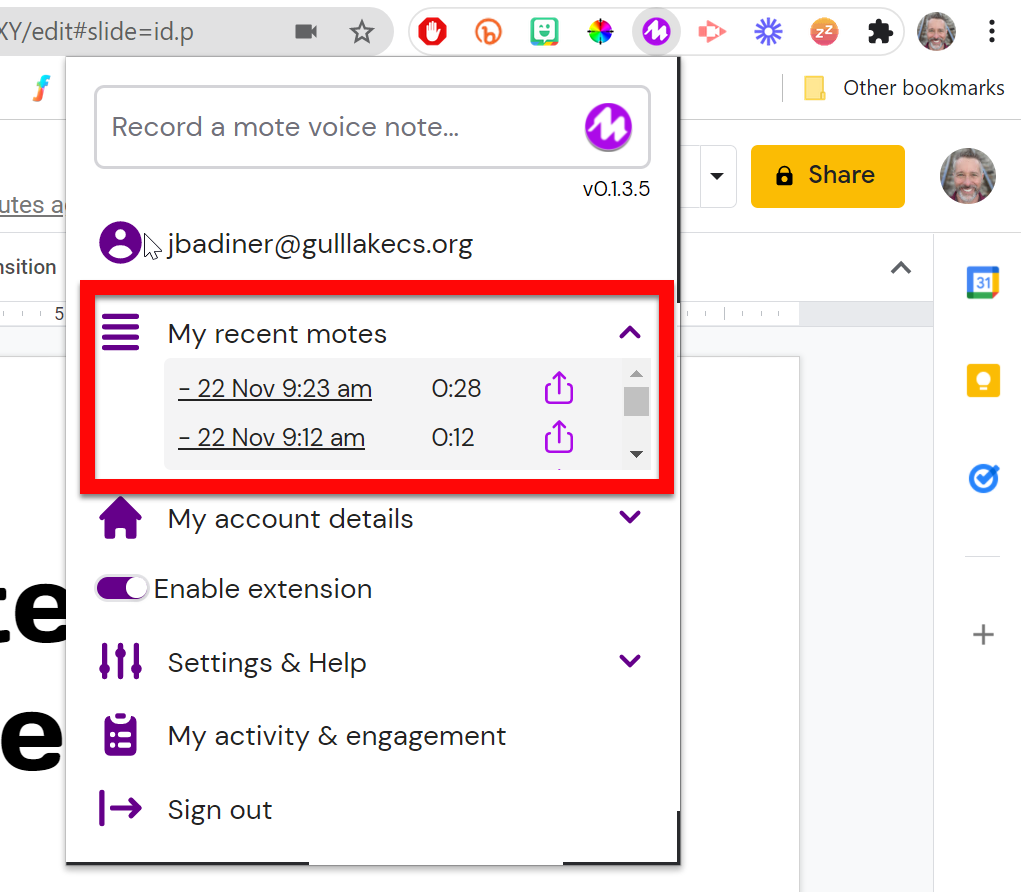Image resolution: width=1021 pixels, height=892 pixels.
Task: Click the My recent motes list icon
Action: [120, 332]
